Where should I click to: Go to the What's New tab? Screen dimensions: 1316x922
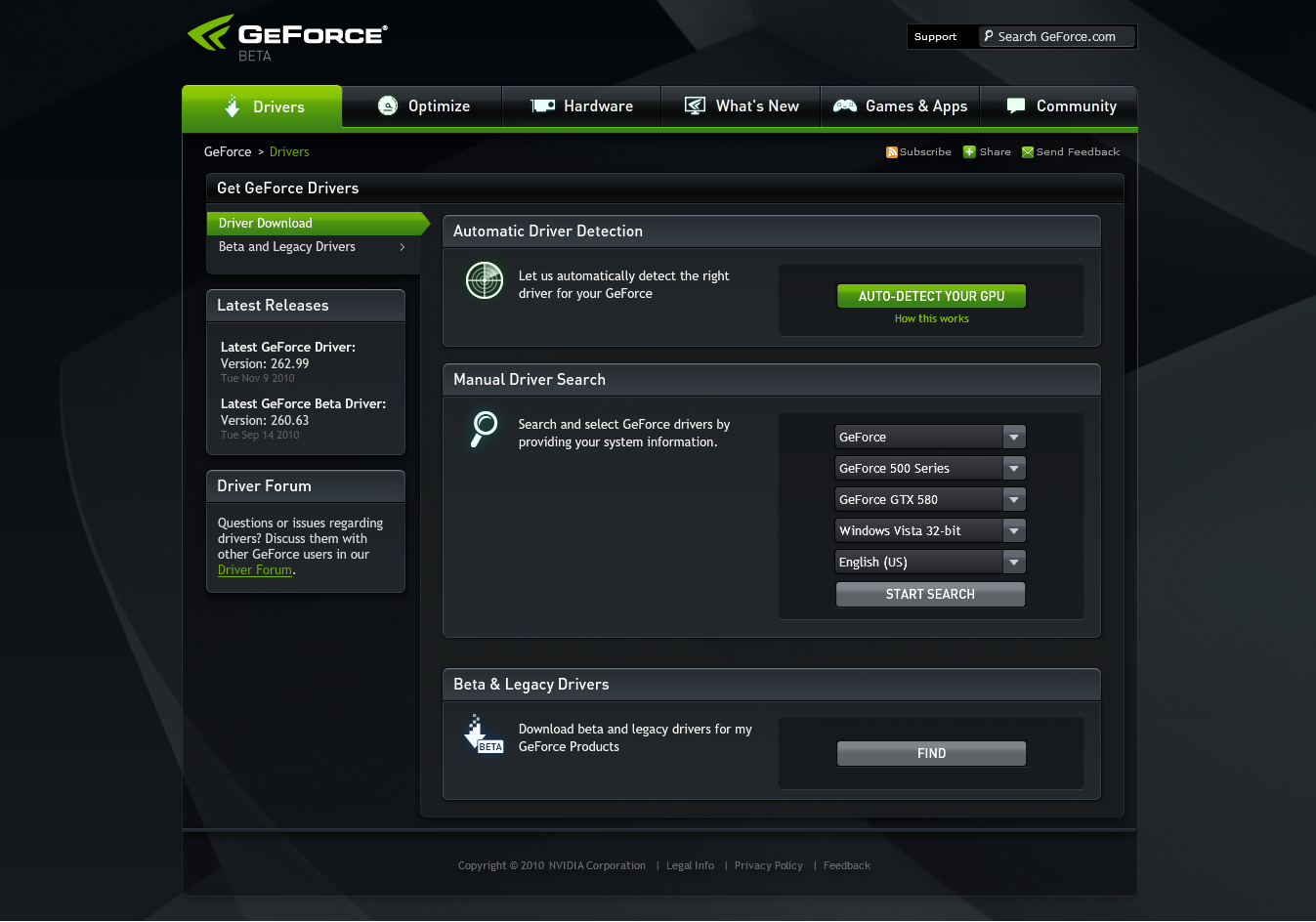click(741, 106)
